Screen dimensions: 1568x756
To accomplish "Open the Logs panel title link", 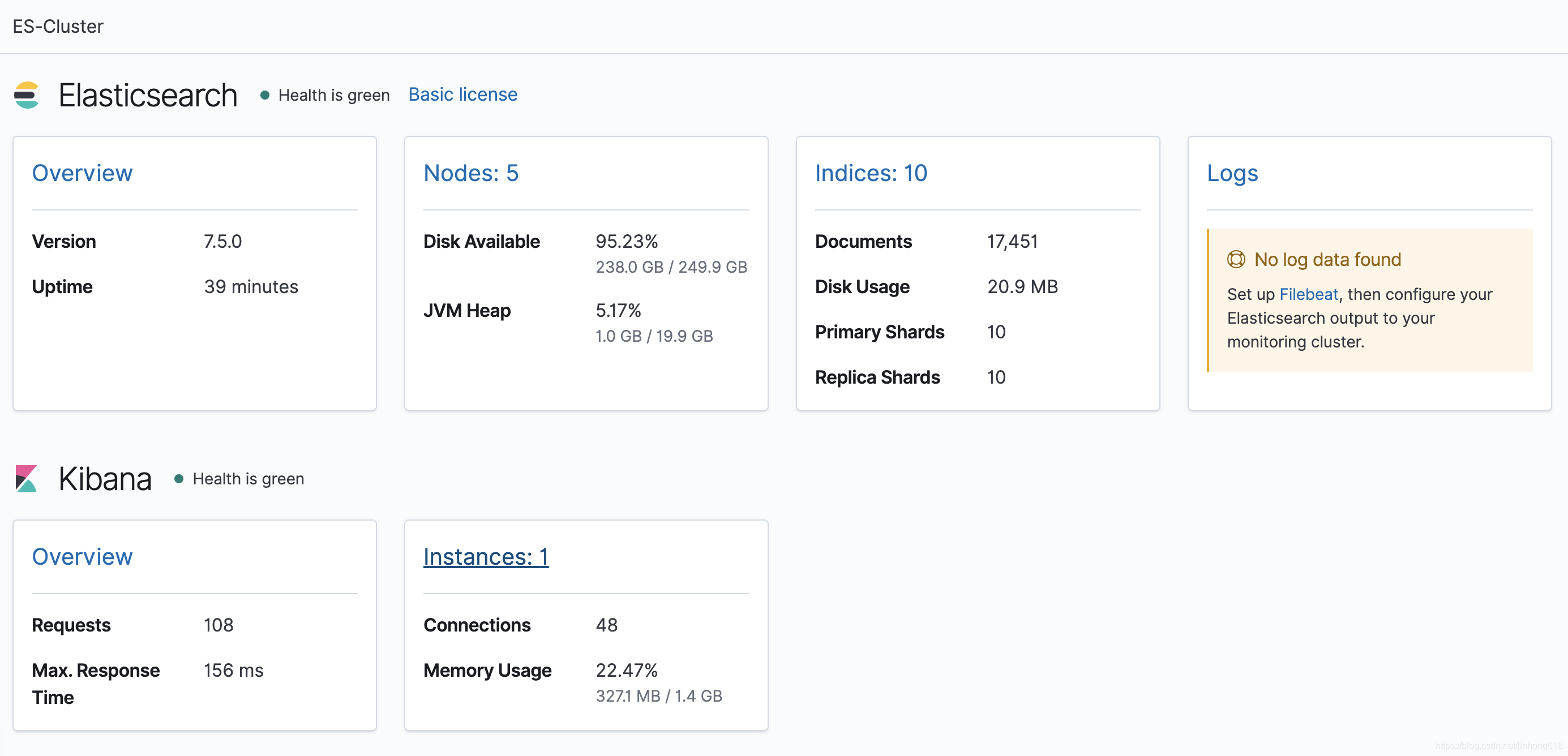I will 1232,173.
